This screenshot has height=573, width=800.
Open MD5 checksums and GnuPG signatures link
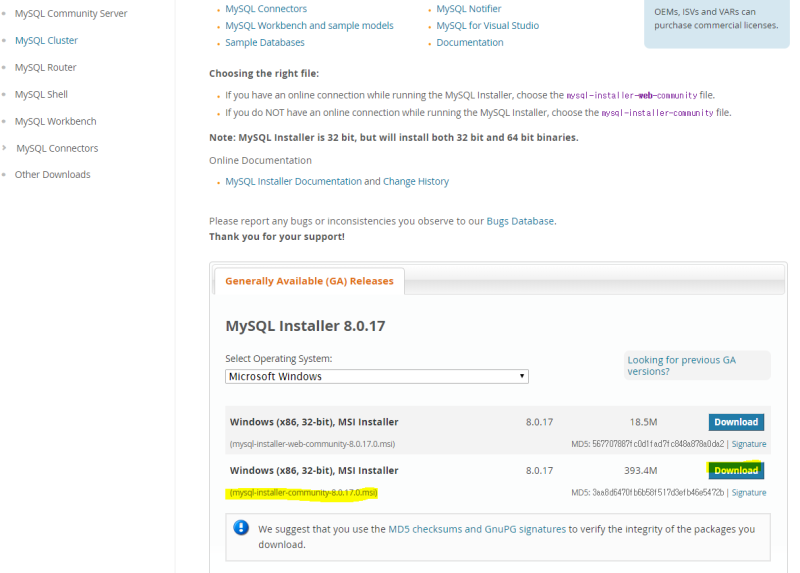click(477, 529)
